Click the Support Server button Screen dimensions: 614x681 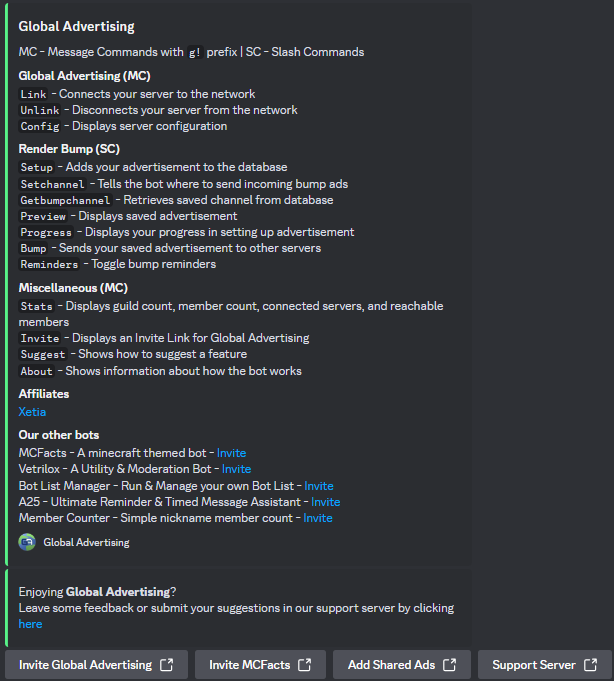(545, 664)
